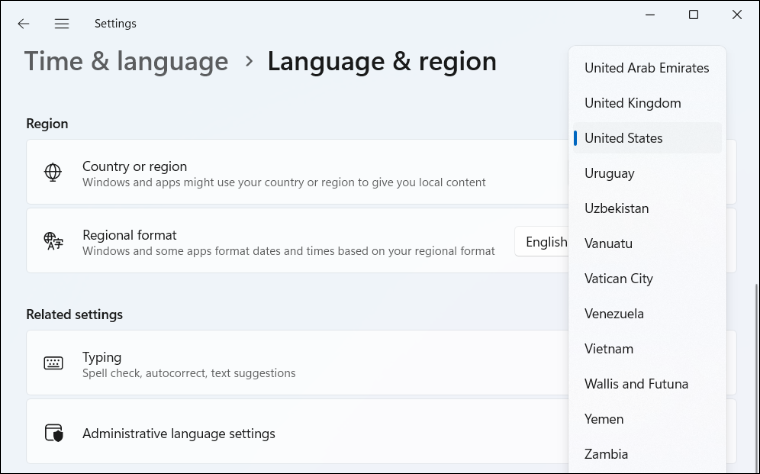This screenshot has height=474, width=760.
Task: Open the hamburger navigation menu
Action: pos(62,24)
